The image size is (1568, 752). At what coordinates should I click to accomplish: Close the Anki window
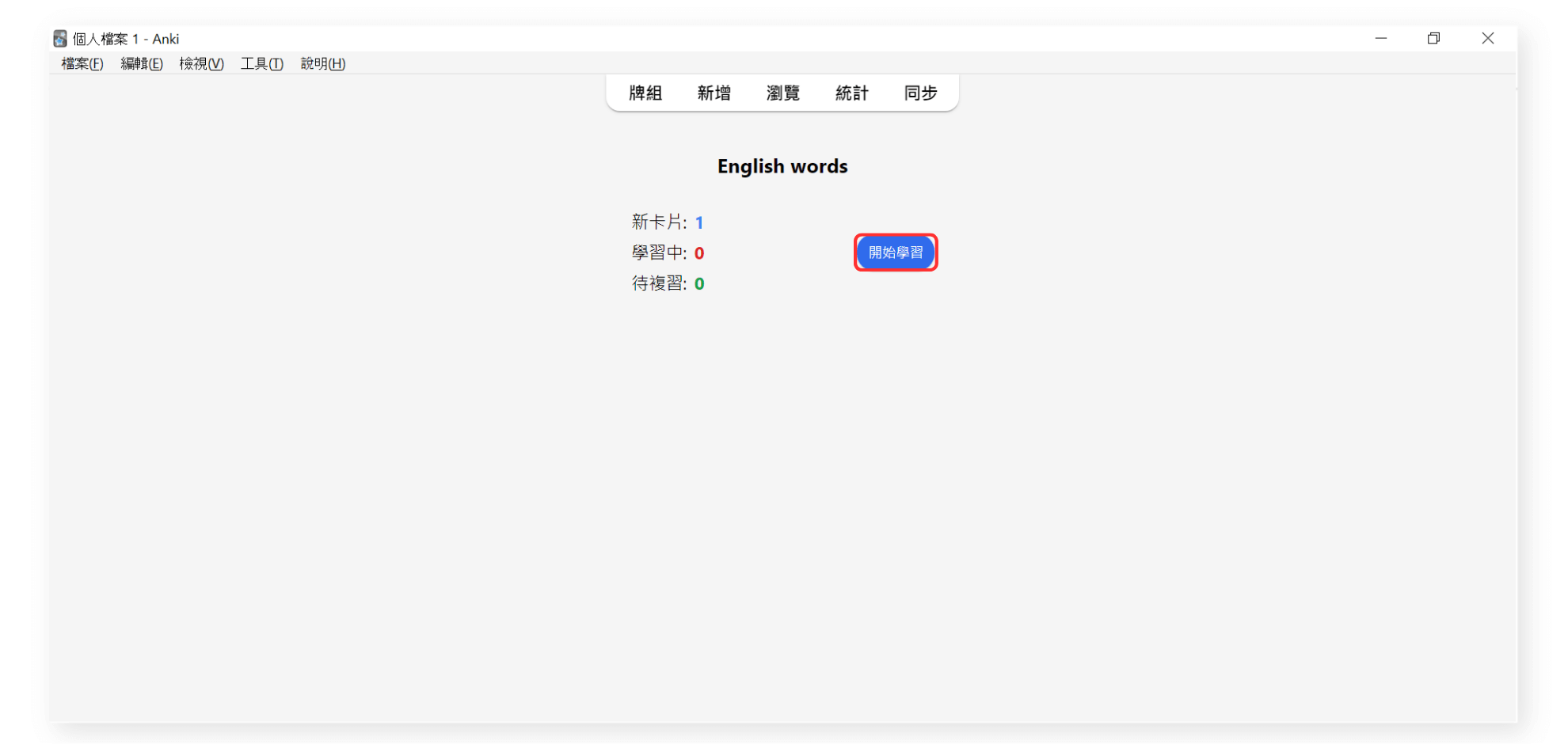pos(1487,38)
